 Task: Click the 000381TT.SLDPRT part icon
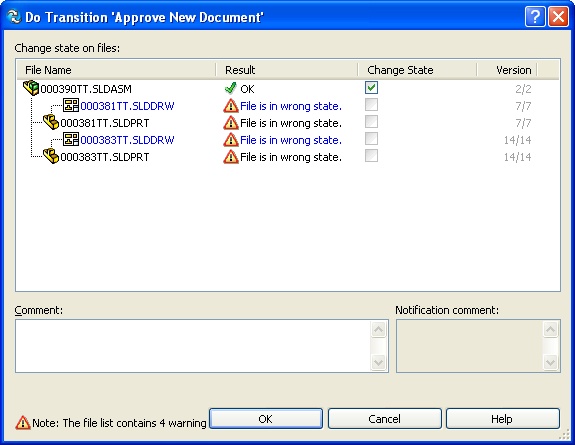pyautogui.click(x=51, y=122)
